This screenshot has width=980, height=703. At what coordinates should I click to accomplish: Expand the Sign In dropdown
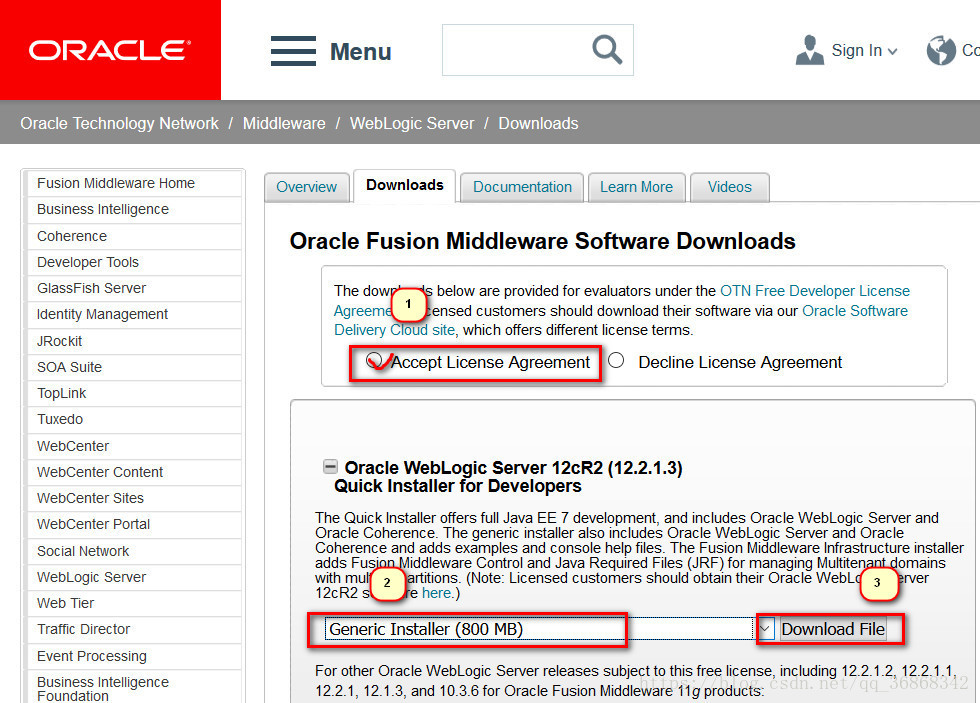coord(892,51)
